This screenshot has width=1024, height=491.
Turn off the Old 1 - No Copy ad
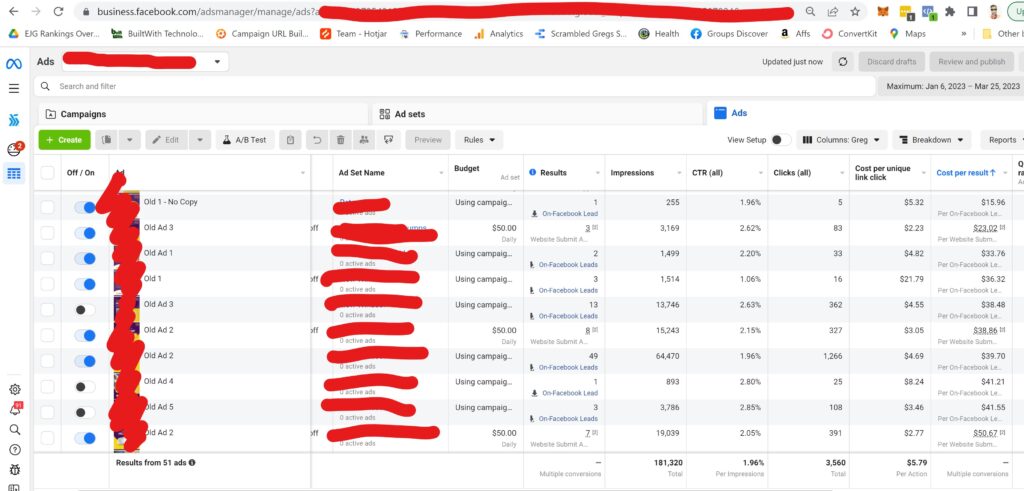click(x=85, y=207)
